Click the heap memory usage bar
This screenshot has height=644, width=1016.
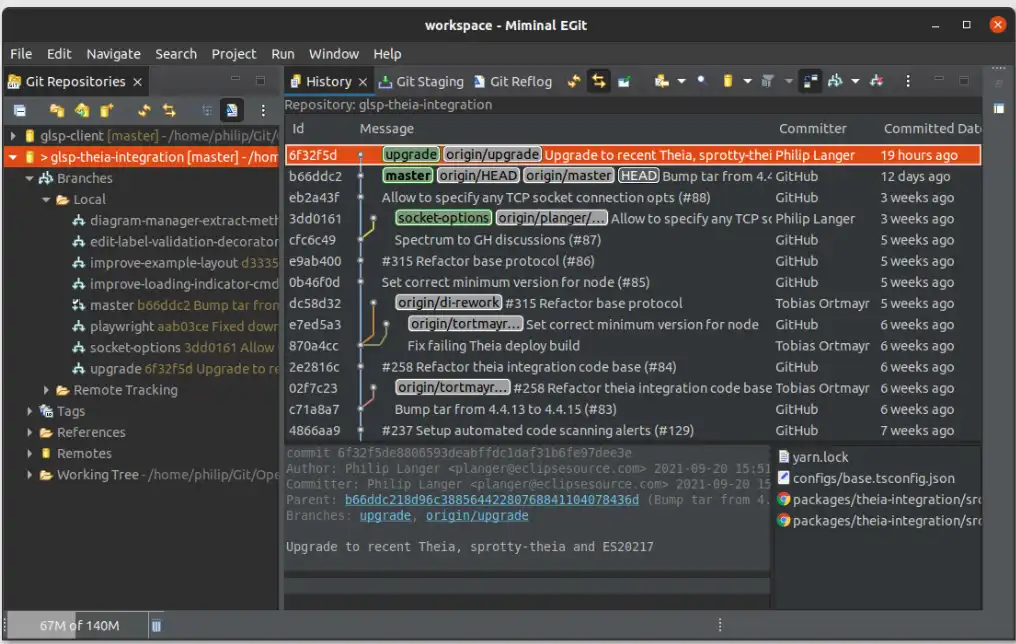(78, 626)
